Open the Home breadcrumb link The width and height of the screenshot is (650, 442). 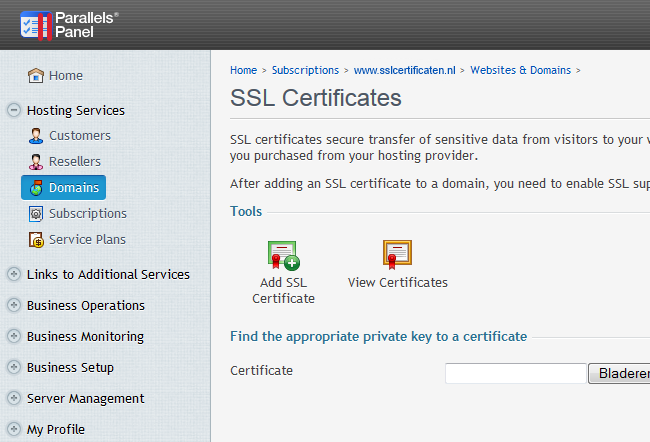click(243, 71)
